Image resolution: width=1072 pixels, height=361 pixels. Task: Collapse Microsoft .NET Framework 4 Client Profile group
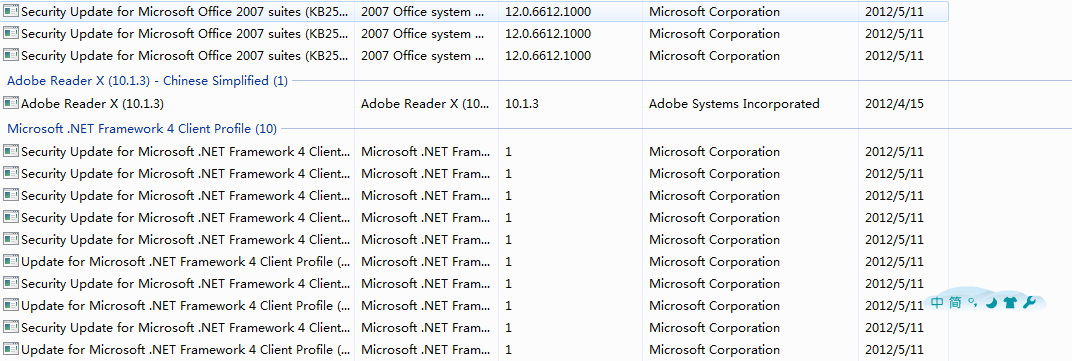142,129
